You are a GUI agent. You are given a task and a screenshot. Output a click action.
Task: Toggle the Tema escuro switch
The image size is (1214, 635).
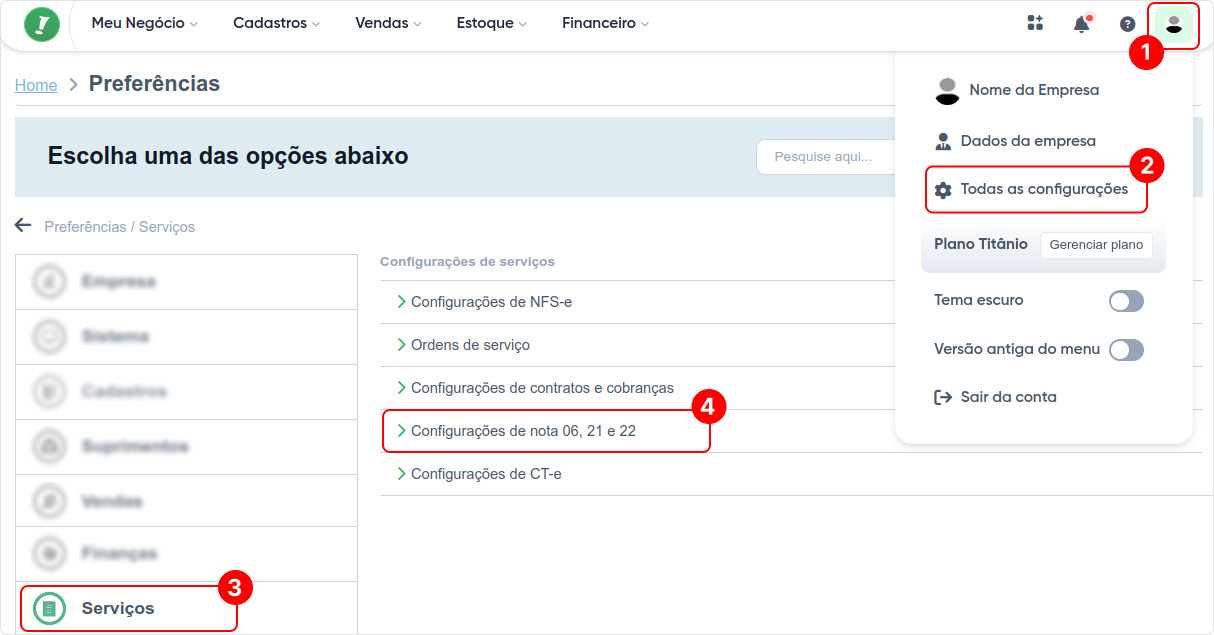point(1126,301)
